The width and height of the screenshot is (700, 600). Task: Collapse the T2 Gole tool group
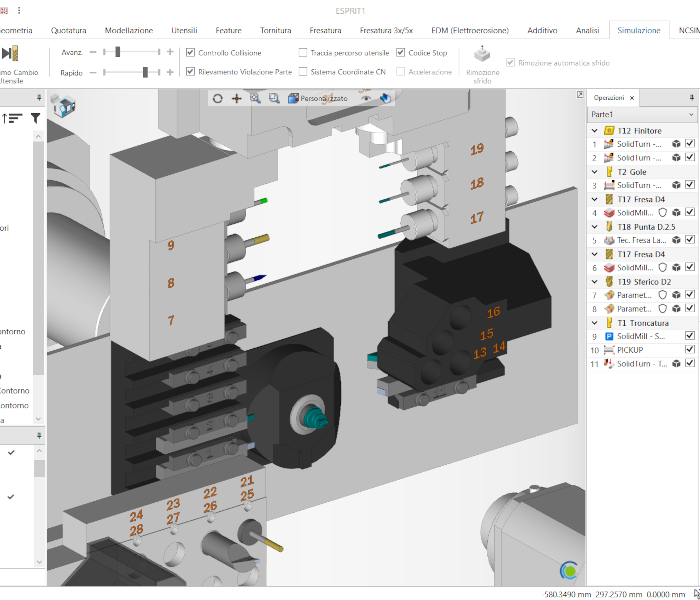pos(596,172)
